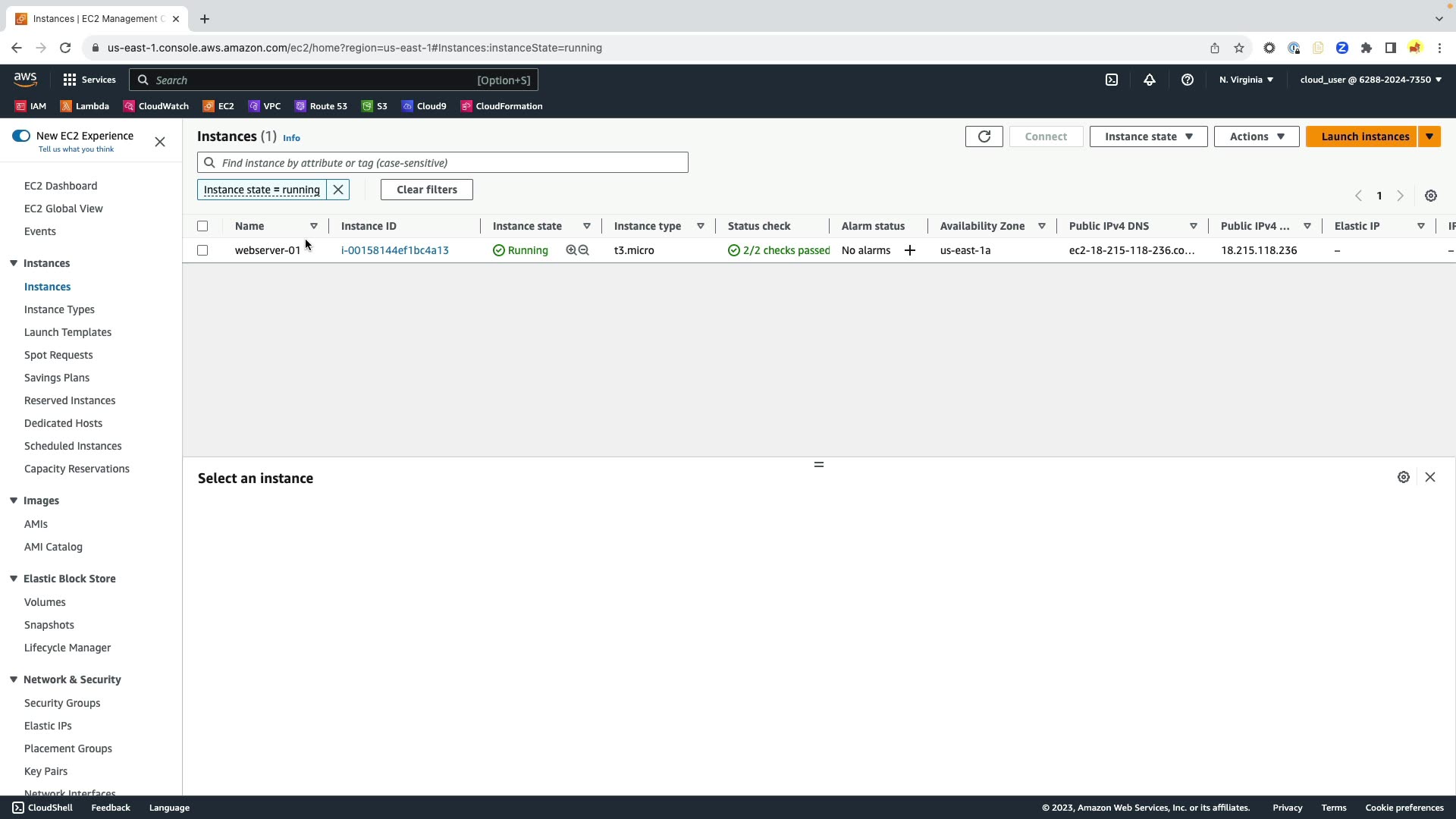
Task: Check the webserver-01 row checkbox
Action: [x=202, y=250]
